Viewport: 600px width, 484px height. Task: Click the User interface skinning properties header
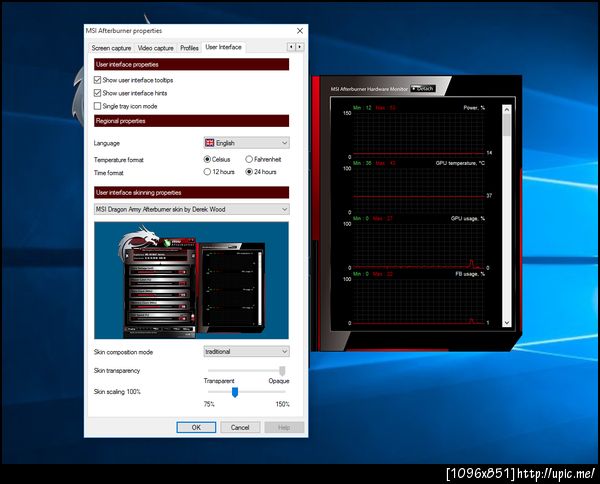coord(191,192)
